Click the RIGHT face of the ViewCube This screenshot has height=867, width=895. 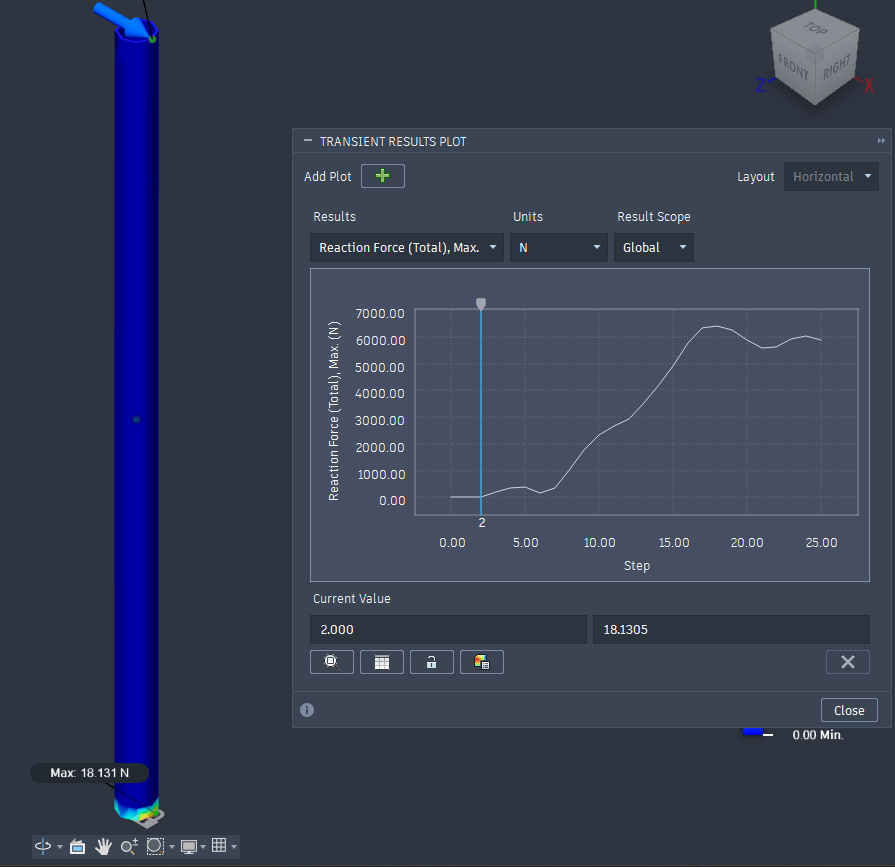pyautogui.click(x=836, y=67)
